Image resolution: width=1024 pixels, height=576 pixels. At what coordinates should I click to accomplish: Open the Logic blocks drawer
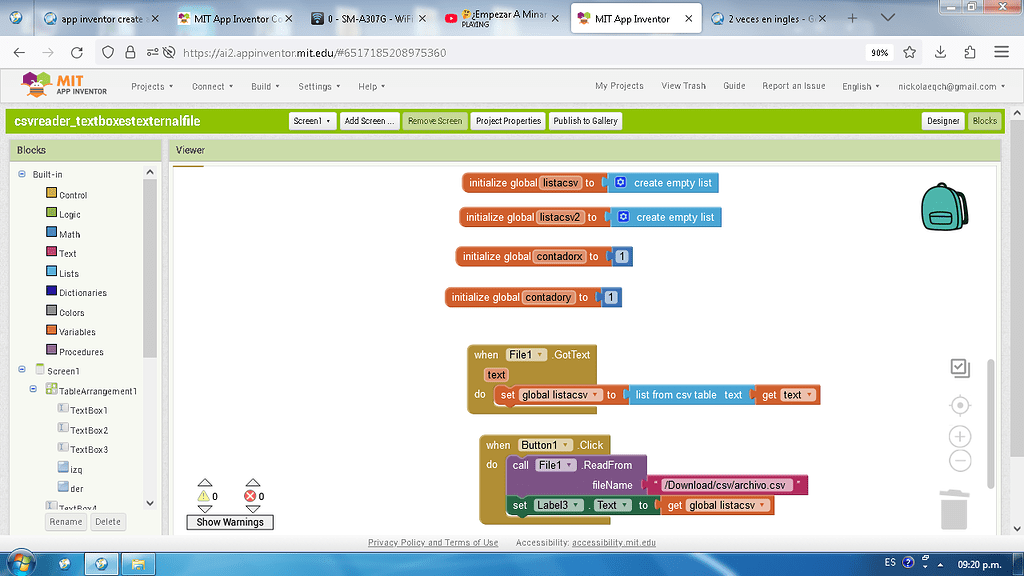pyautogui.click(x=69, y=214)
